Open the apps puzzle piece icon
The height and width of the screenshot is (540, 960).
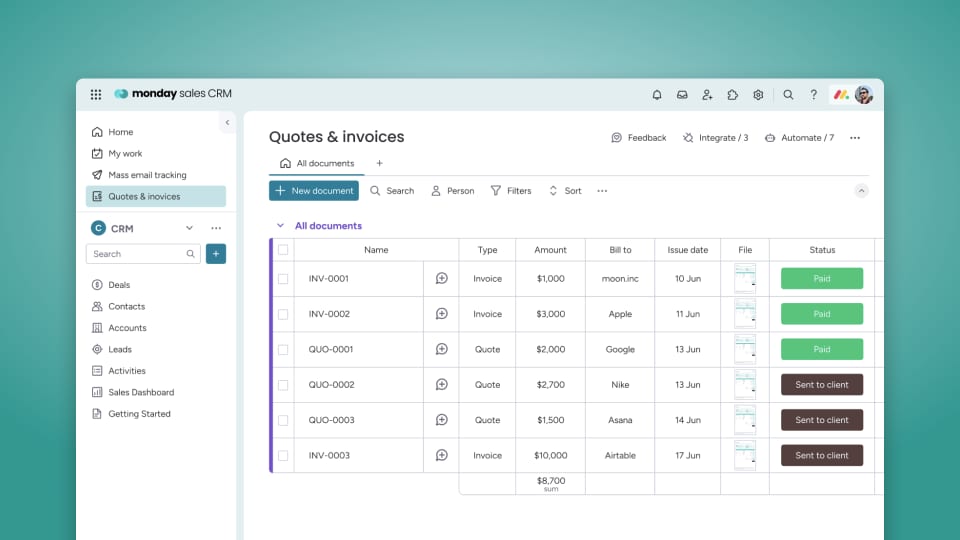click(x=733, y=95)
